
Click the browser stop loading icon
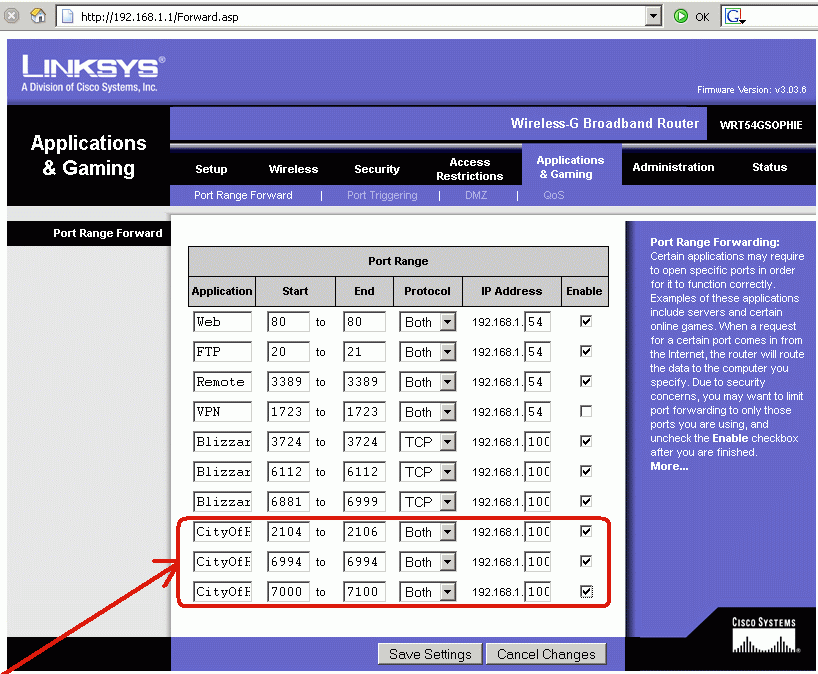12,16
